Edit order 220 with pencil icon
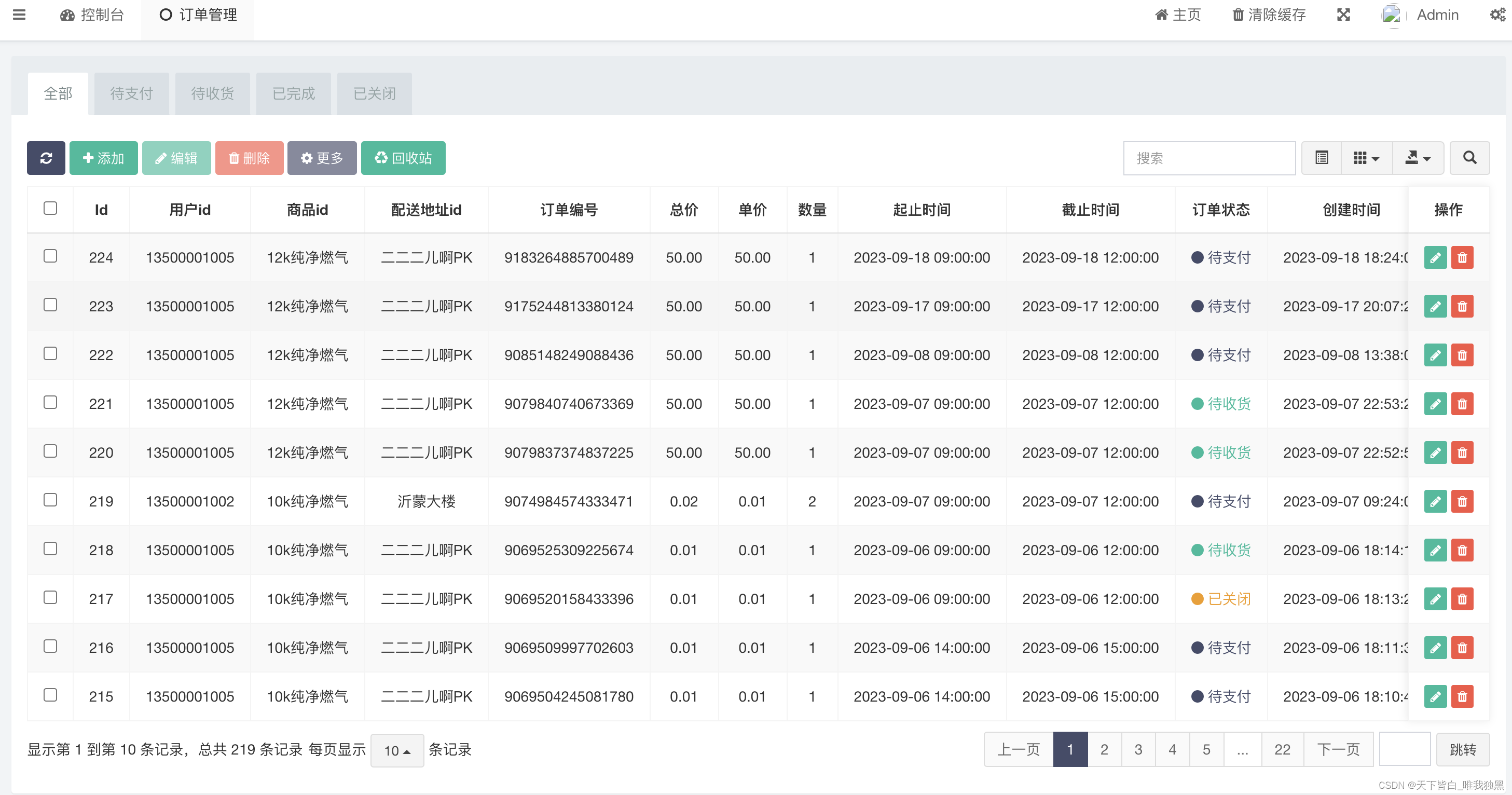 pos(1435,452)
